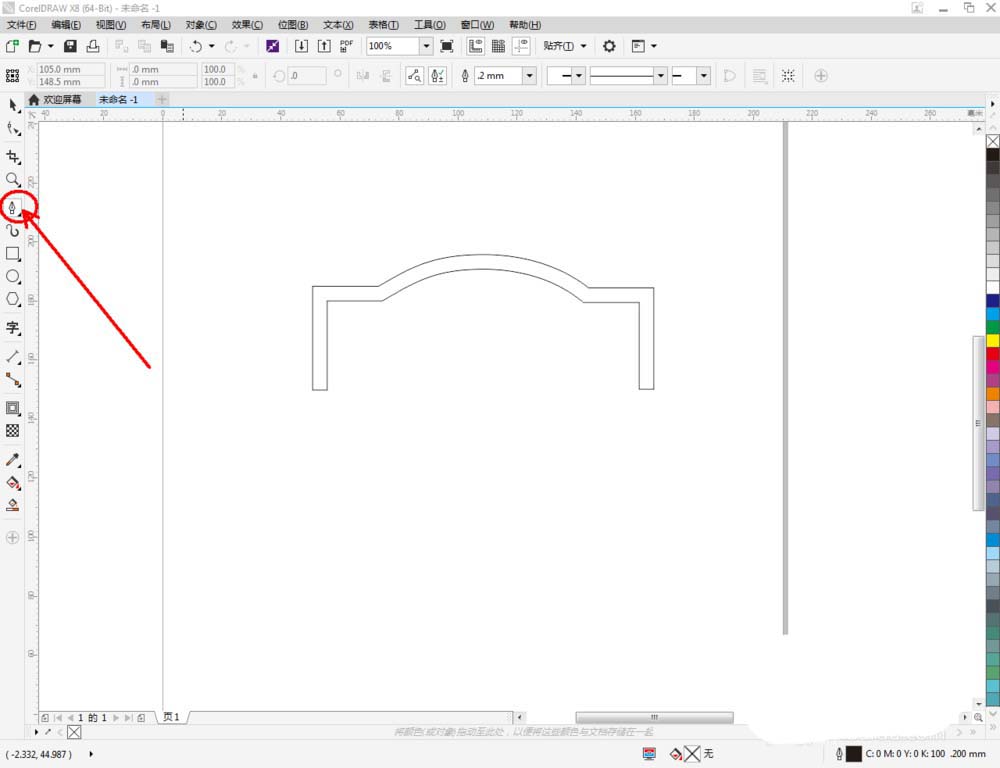Open the 视图(V) menu

pos(111,25)
